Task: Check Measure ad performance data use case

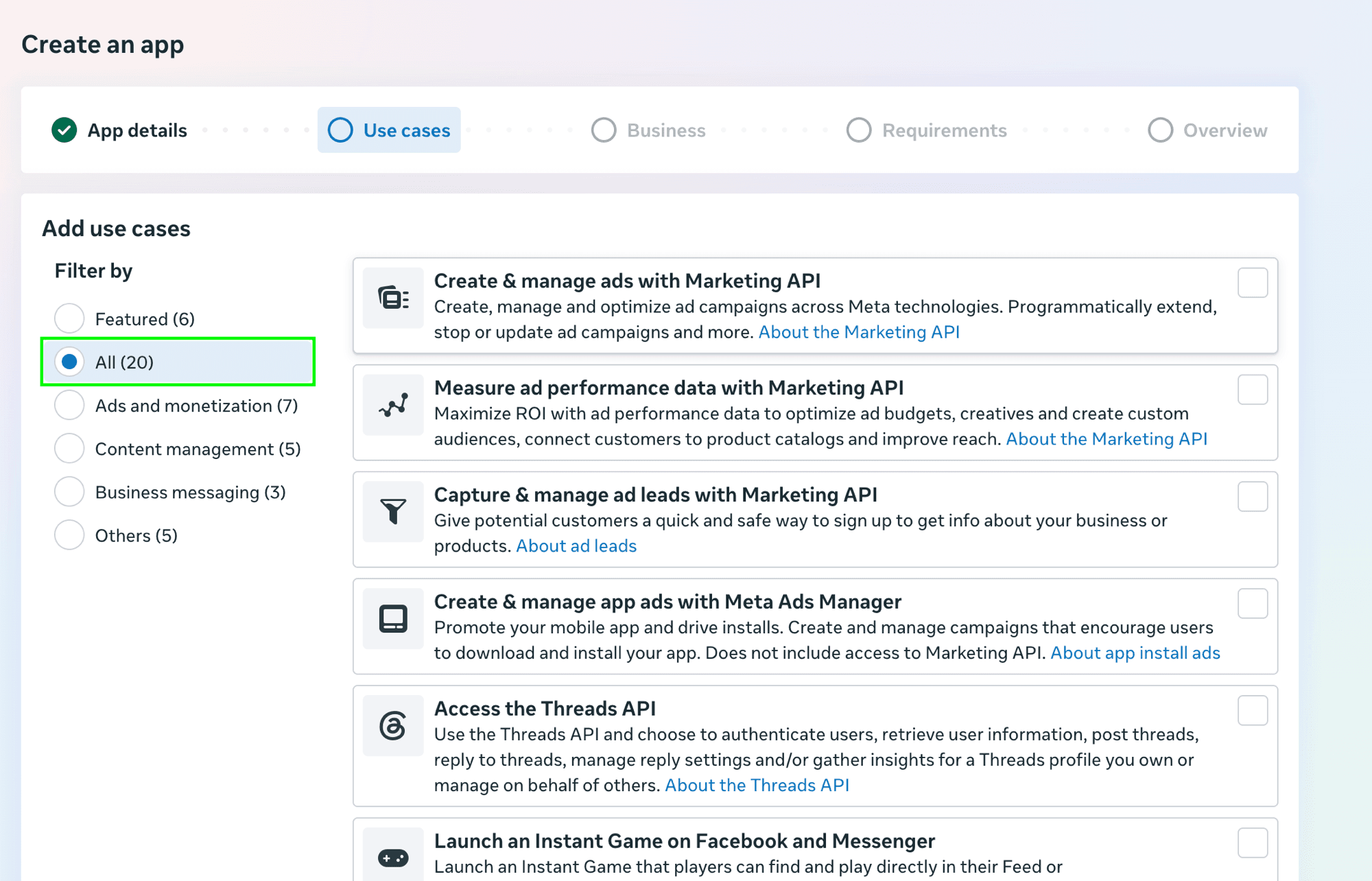Action: point(1253,390)
